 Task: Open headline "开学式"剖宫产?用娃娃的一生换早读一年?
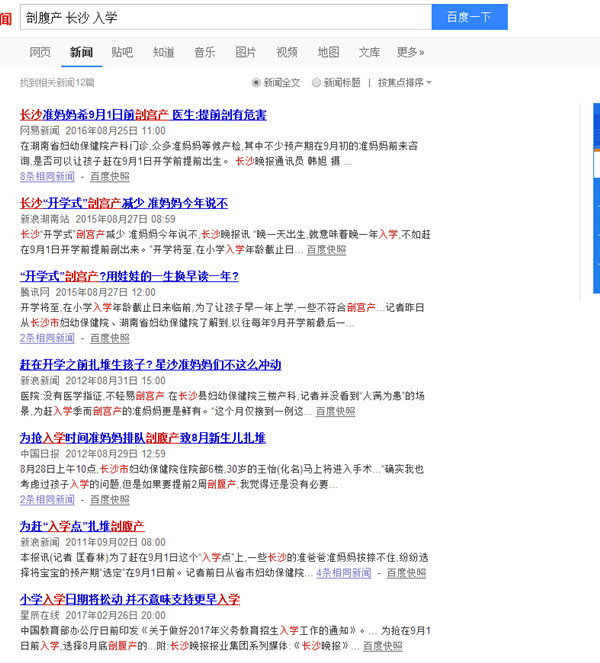(129, 276)
